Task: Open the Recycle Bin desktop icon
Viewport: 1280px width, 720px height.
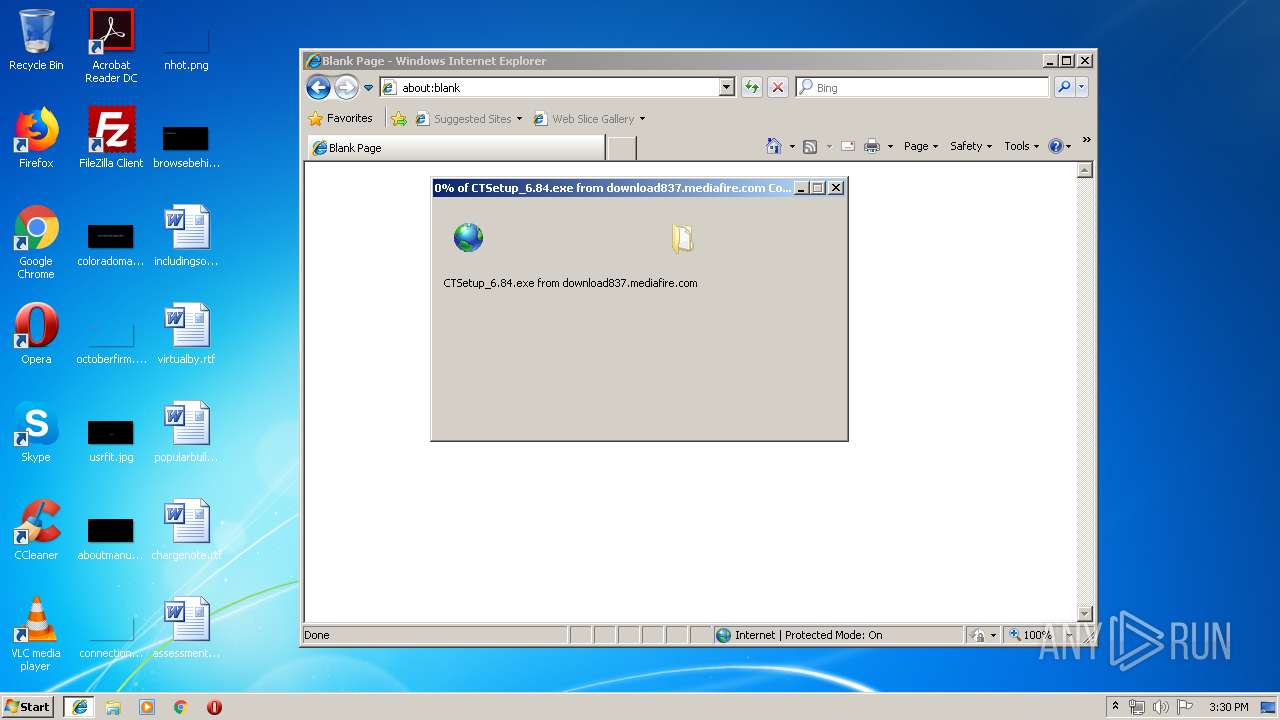Action: pos(36,40)
